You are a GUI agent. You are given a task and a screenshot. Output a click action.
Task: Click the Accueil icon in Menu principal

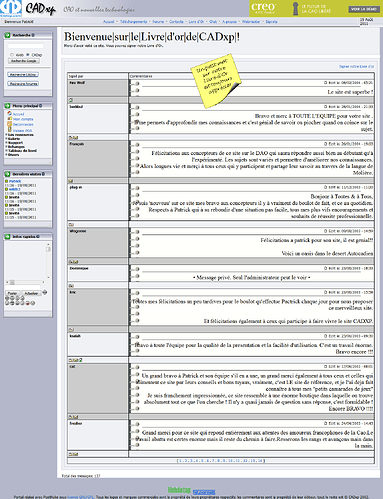click(10, 114)
